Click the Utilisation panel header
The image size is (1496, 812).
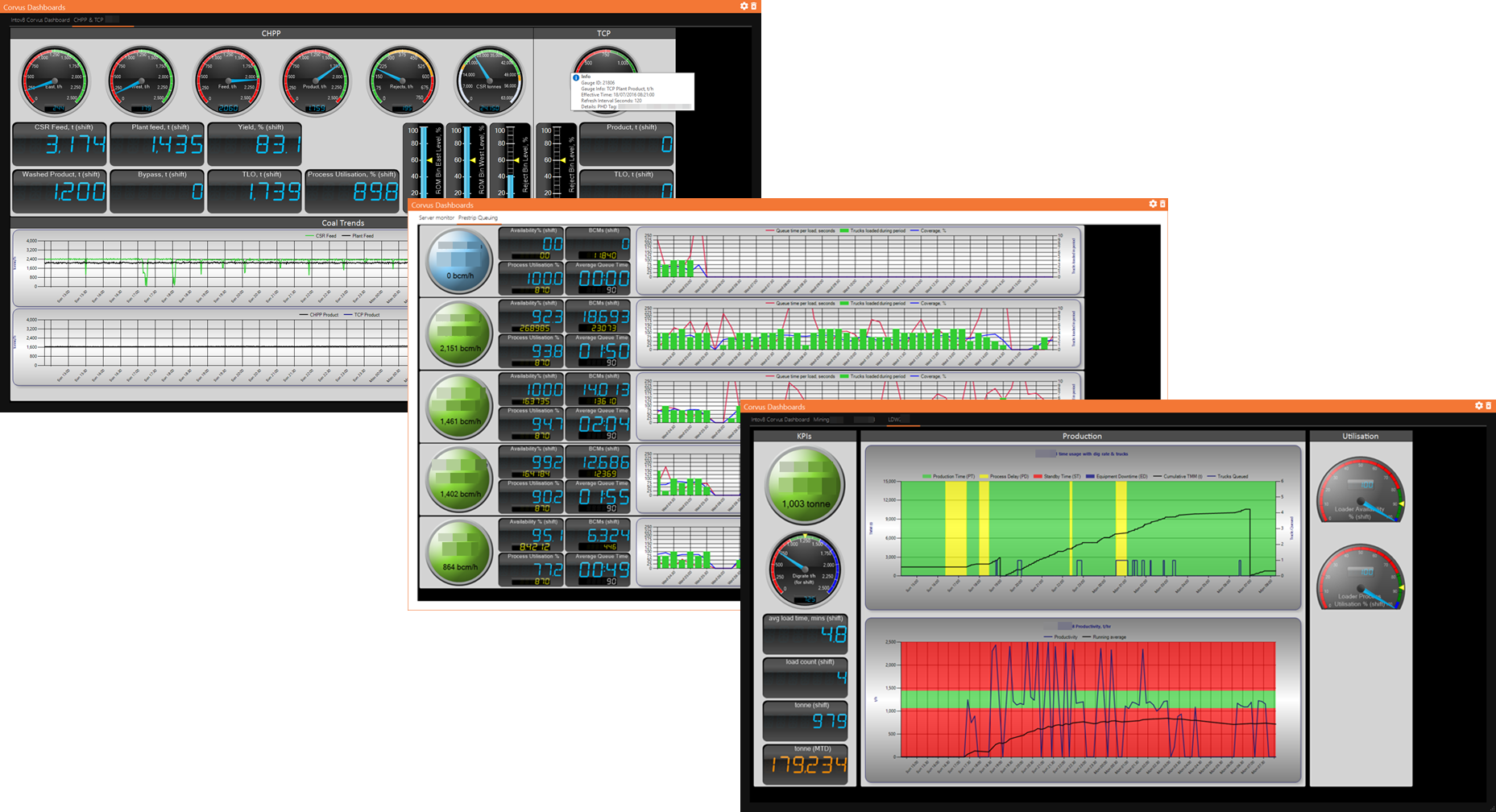point(1361,436)
